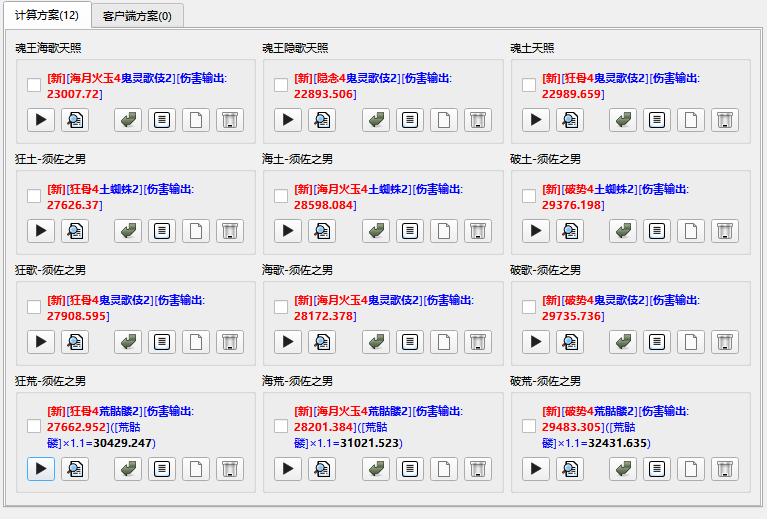Screen dimensions: 767x519
Task: Click blank page icon in 魂王隐歌天照 card
Action: click(444, 120)
